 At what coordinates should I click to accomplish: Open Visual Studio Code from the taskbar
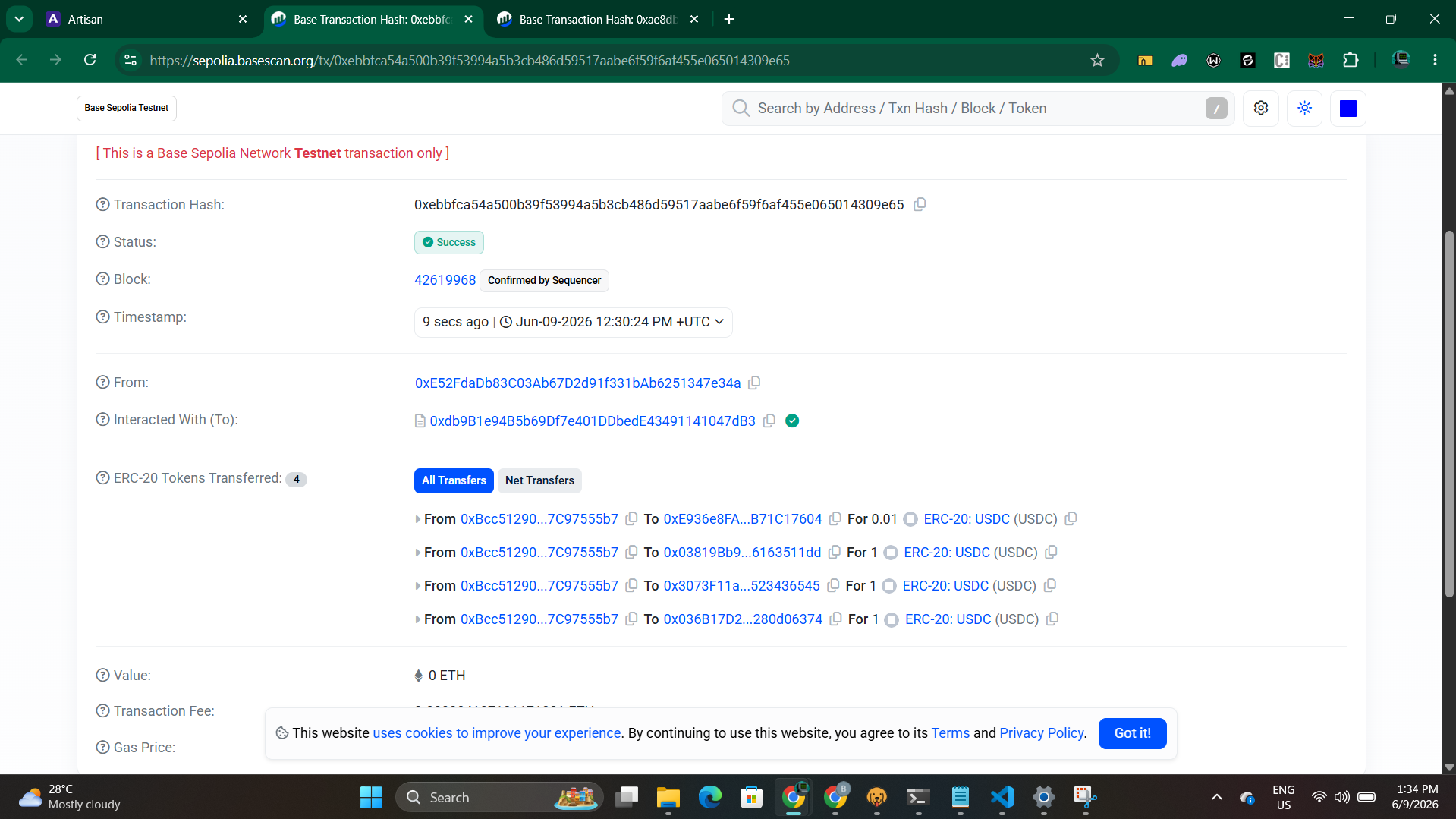pyautogui.click(x=1002, y=797)
